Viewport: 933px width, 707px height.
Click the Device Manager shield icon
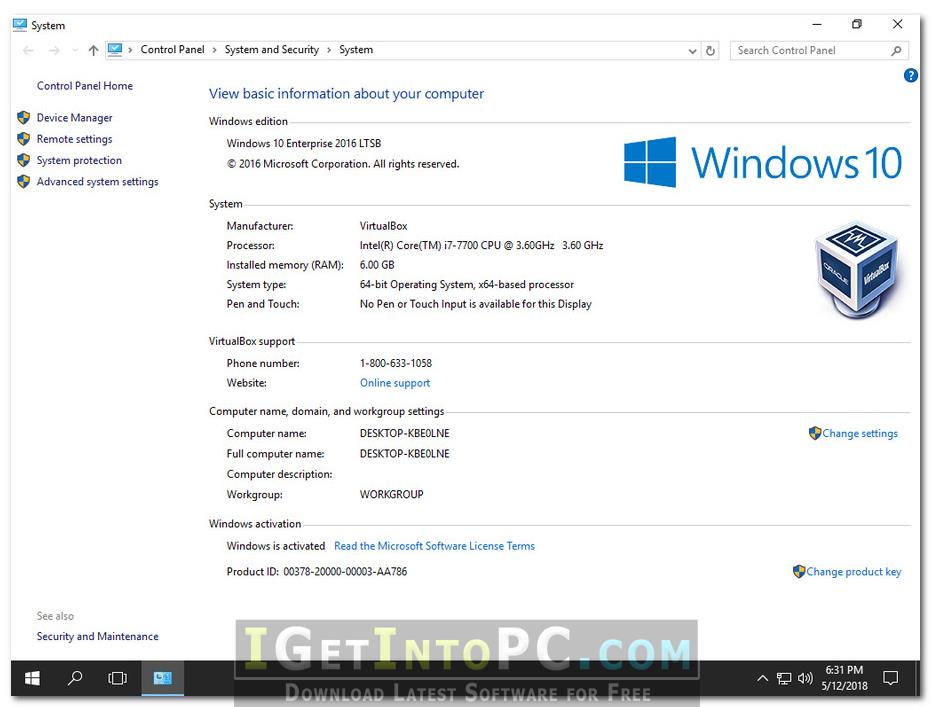tap(24, 118)
